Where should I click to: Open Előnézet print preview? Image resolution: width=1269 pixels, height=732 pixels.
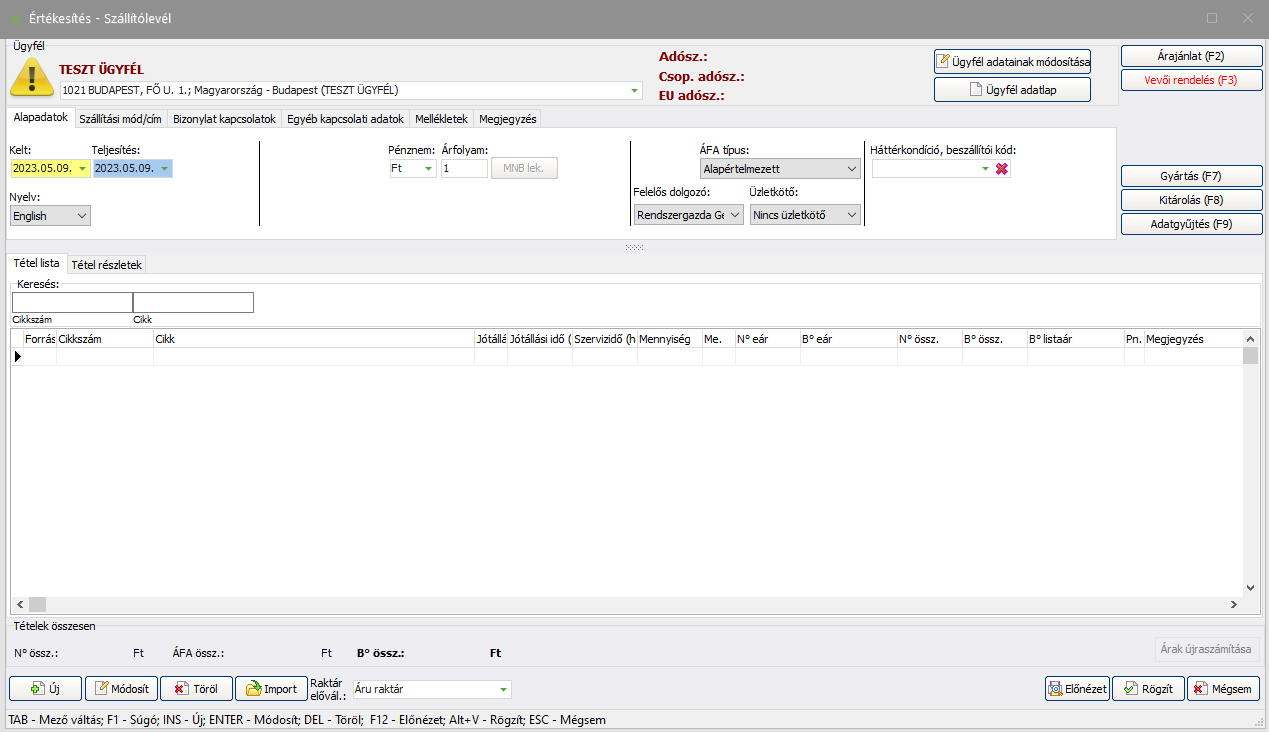1077,688
